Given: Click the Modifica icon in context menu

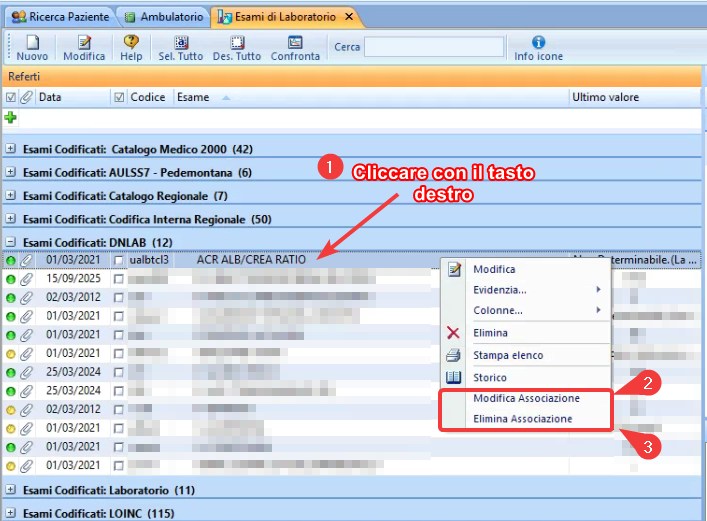Looking at the screenshot, I should click(x=454, y=269).
